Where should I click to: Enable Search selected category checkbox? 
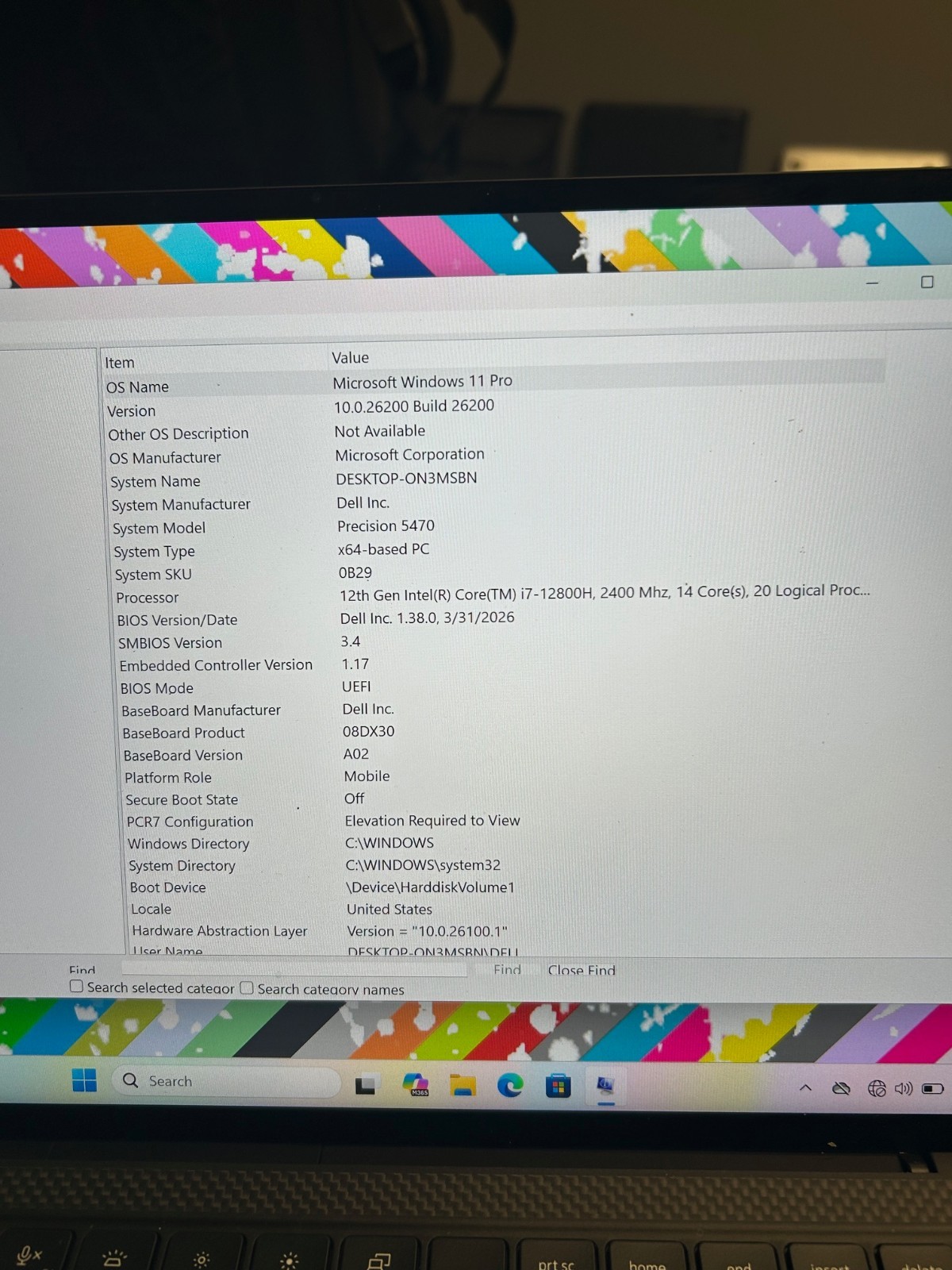76,986
